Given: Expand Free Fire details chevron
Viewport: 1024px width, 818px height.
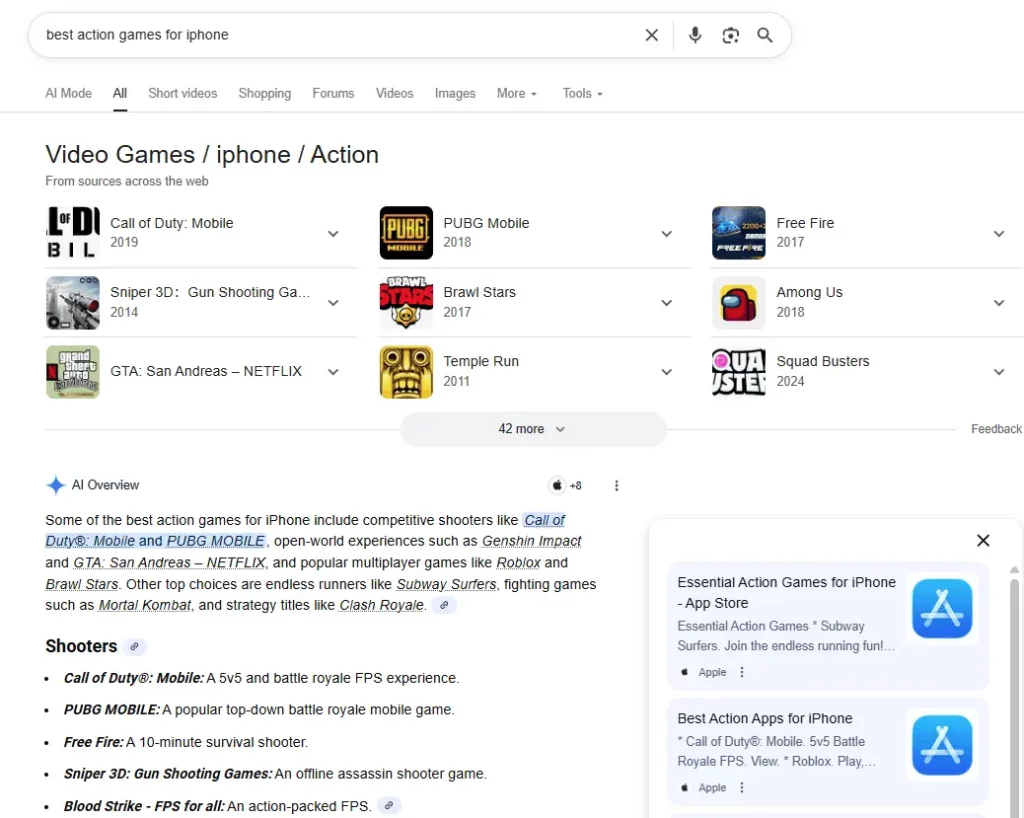Looking at the screenshot, I should [999, 234].
